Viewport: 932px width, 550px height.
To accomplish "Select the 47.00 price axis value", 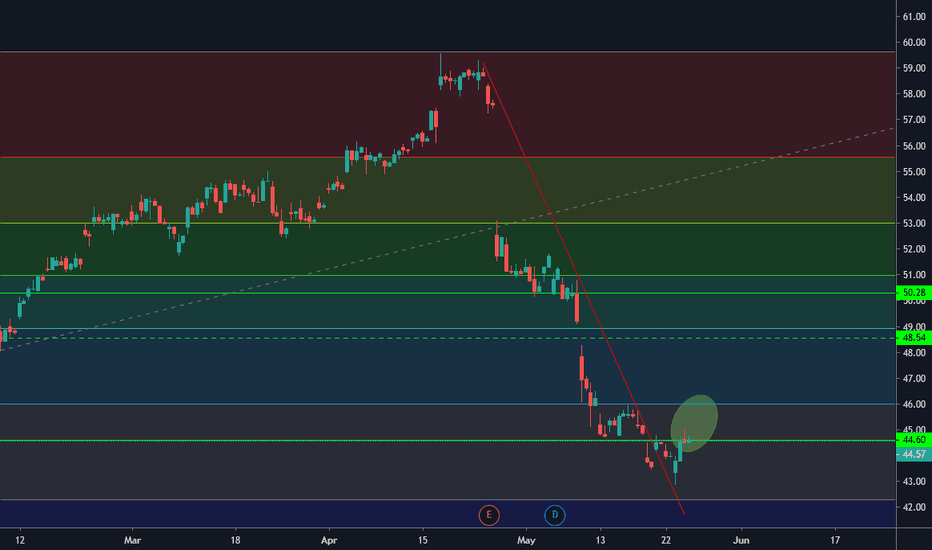I will pos(914,379).
